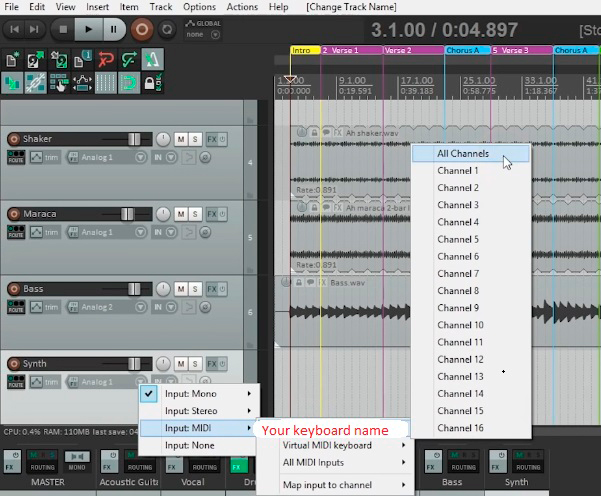
Task: Start recording with the red Record button
Action: click(x=142, y=30)
